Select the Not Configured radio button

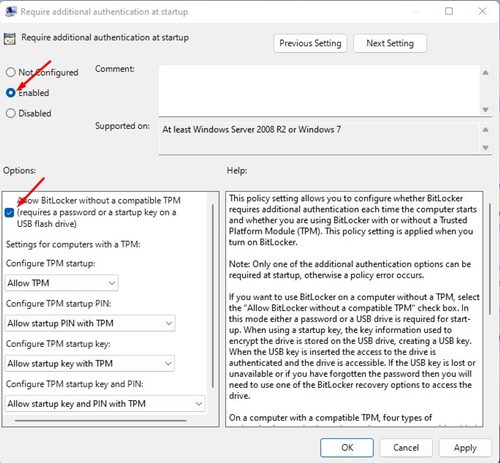pyautogui.click(x=11, y=72)
